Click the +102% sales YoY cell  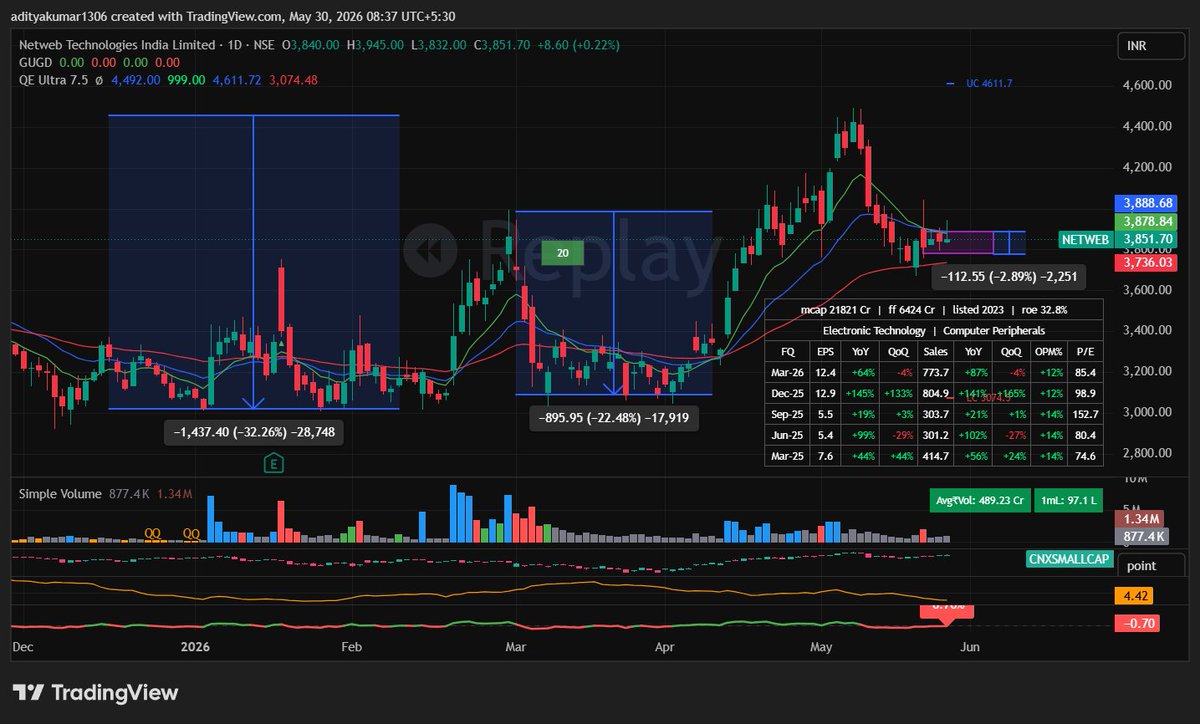click(973, 435)
